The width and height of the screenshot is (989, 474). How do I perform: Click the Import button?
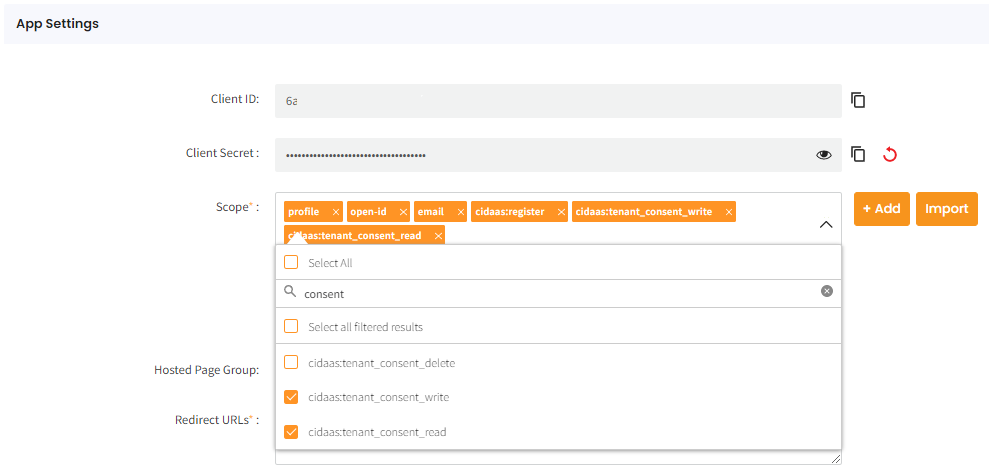coord(946,209)
